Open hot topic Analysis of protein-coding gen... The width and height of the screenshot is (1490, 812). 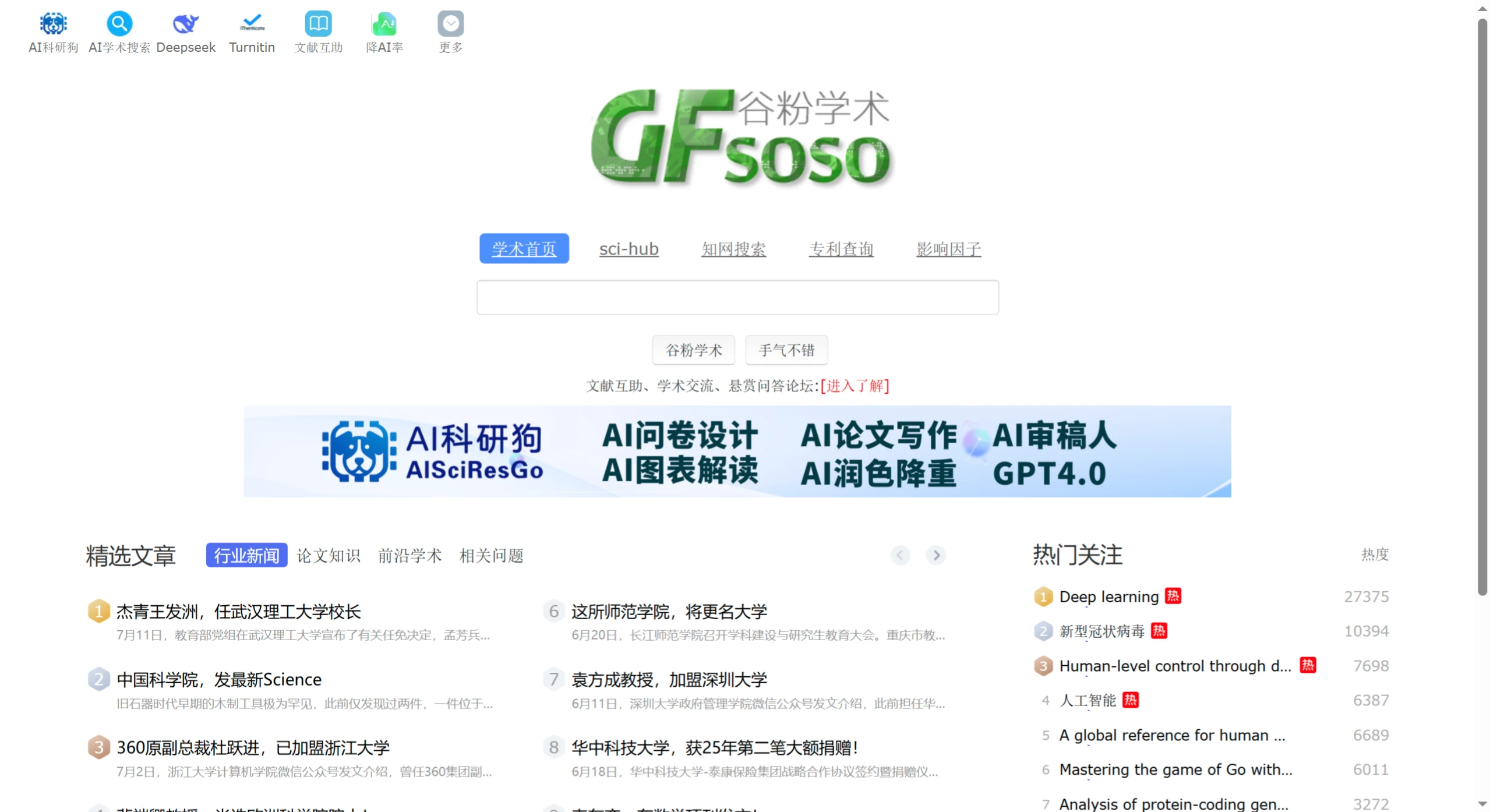[x=1174, y=804]
